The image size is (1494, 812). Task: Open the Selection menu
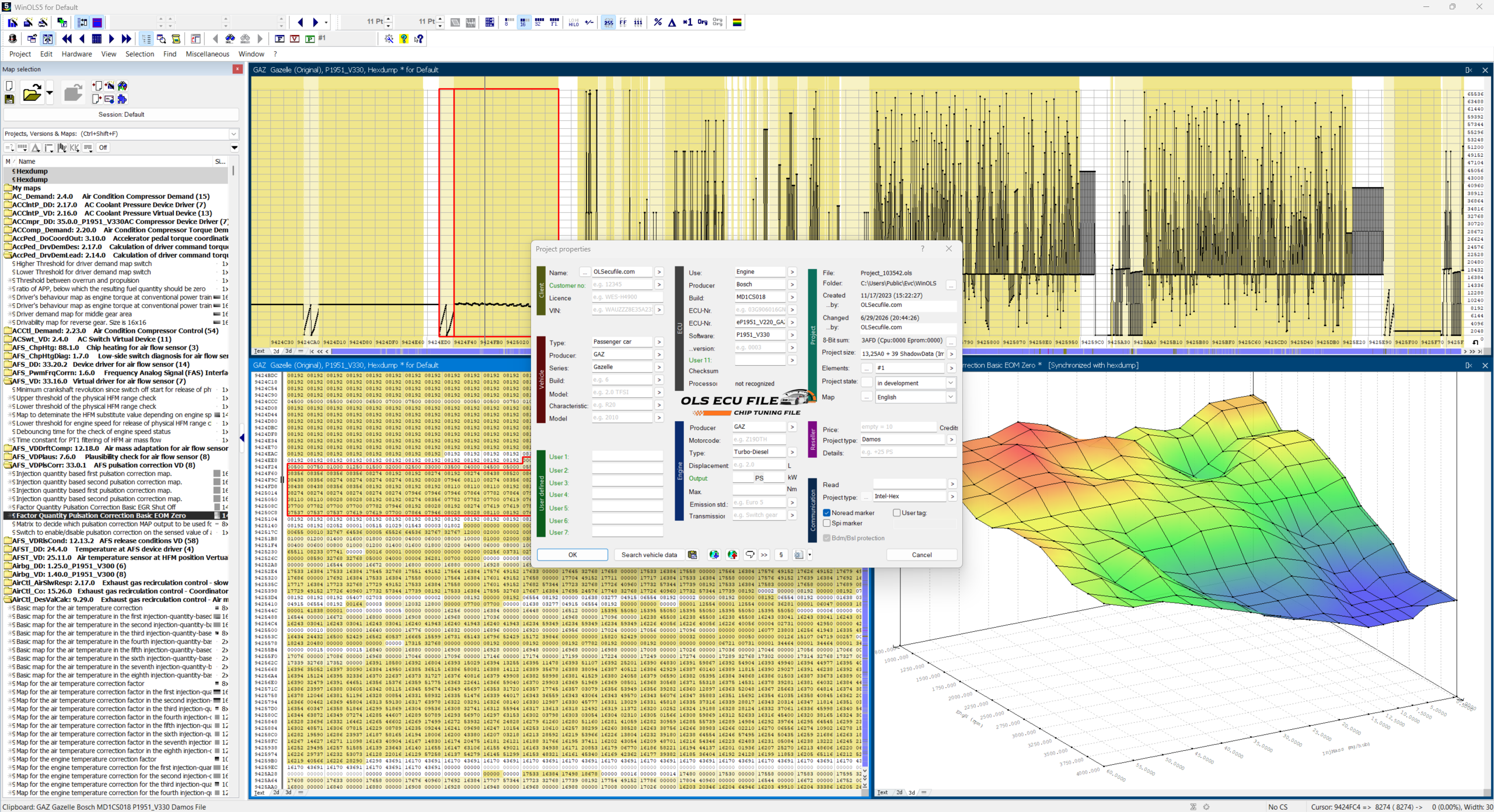pyautogui.click(x=139, y=54)
